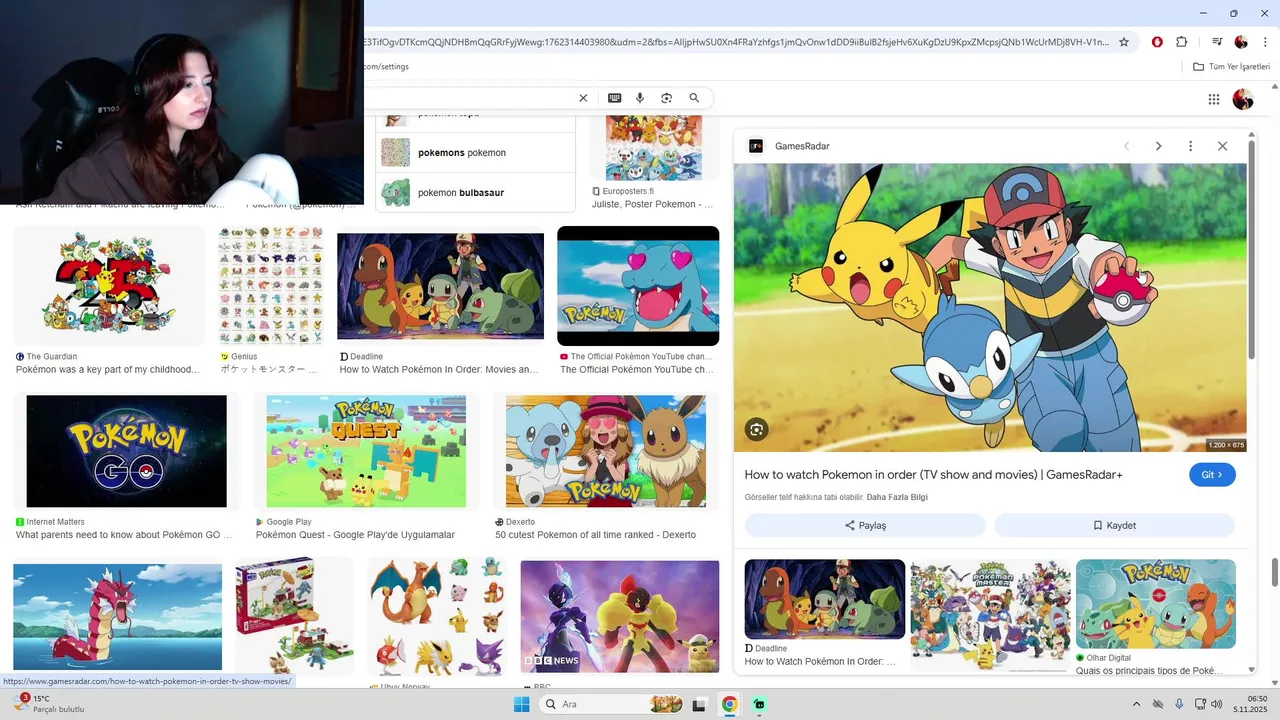Close the GamesRadar image preview panel

1222,146
